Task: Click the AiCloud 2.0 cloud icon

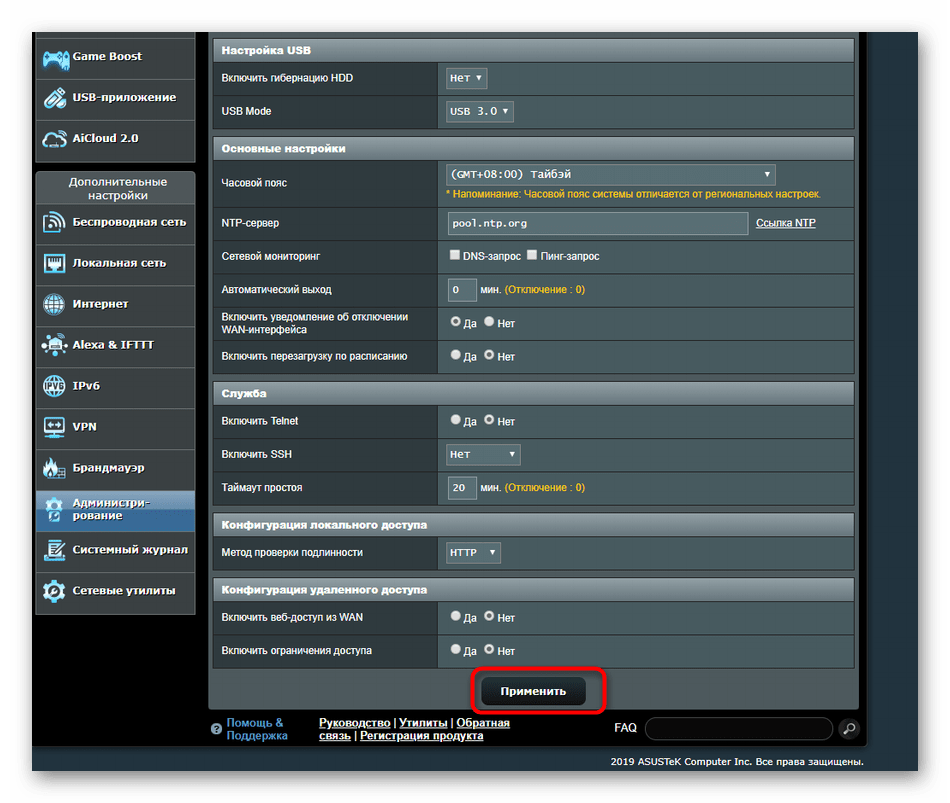Action: click(54, 139)
